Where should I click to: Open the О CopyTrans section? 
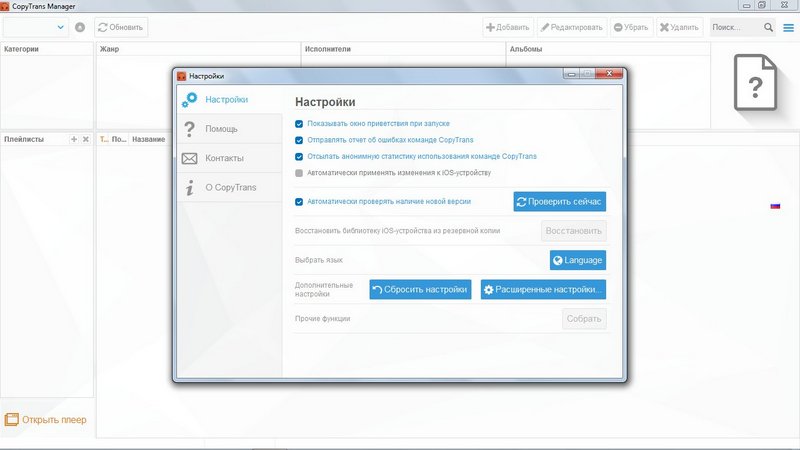(230, 187)
